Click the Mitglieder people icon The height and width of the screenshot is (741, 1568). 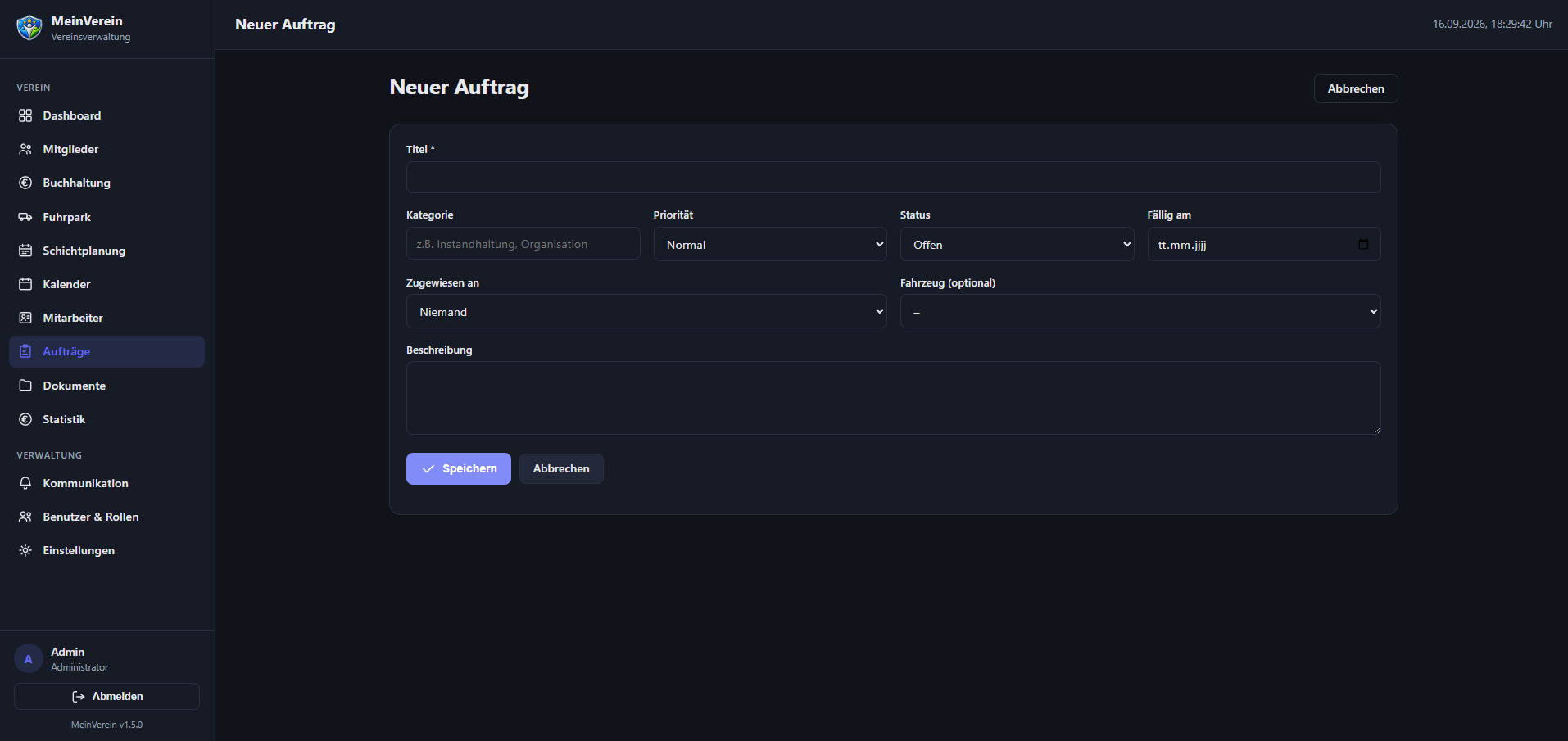(x=25, y=149)
